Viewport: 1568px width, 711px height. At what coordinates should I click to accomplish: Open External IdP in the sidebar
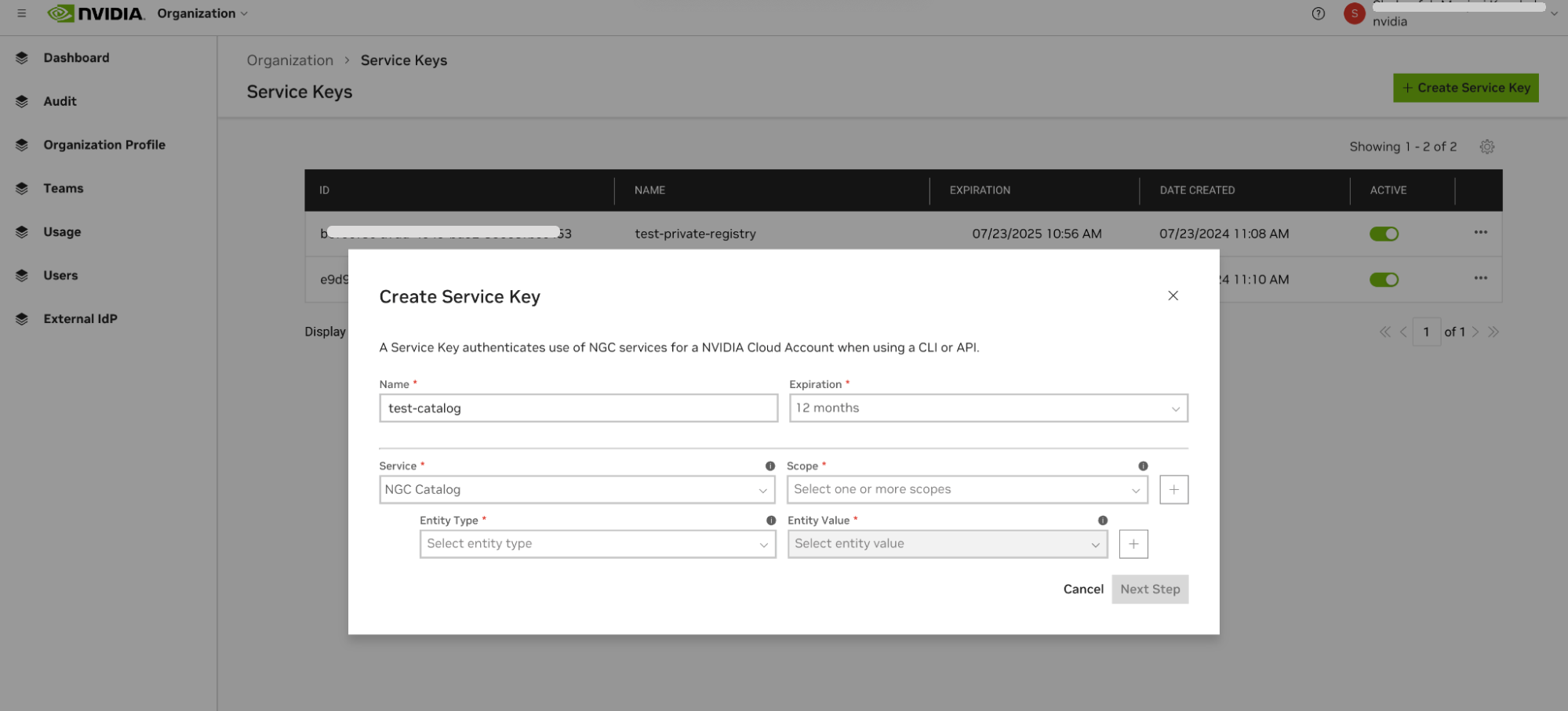(80, 319)
